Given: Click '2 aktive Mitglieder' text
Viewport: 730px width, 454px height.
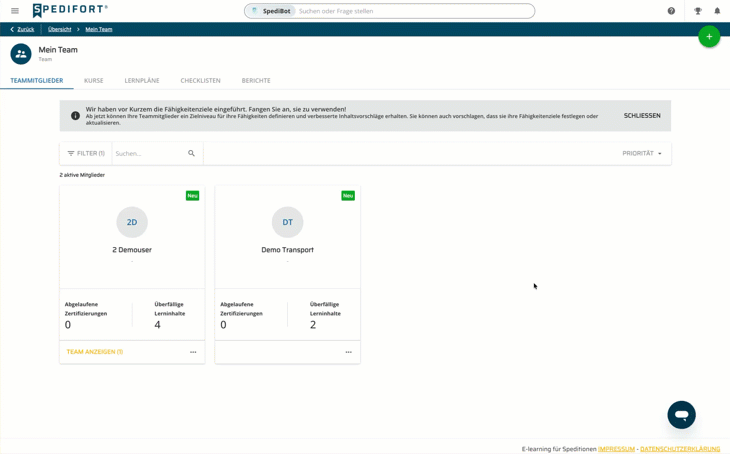Looking at the screenshot, I should 82,175.
